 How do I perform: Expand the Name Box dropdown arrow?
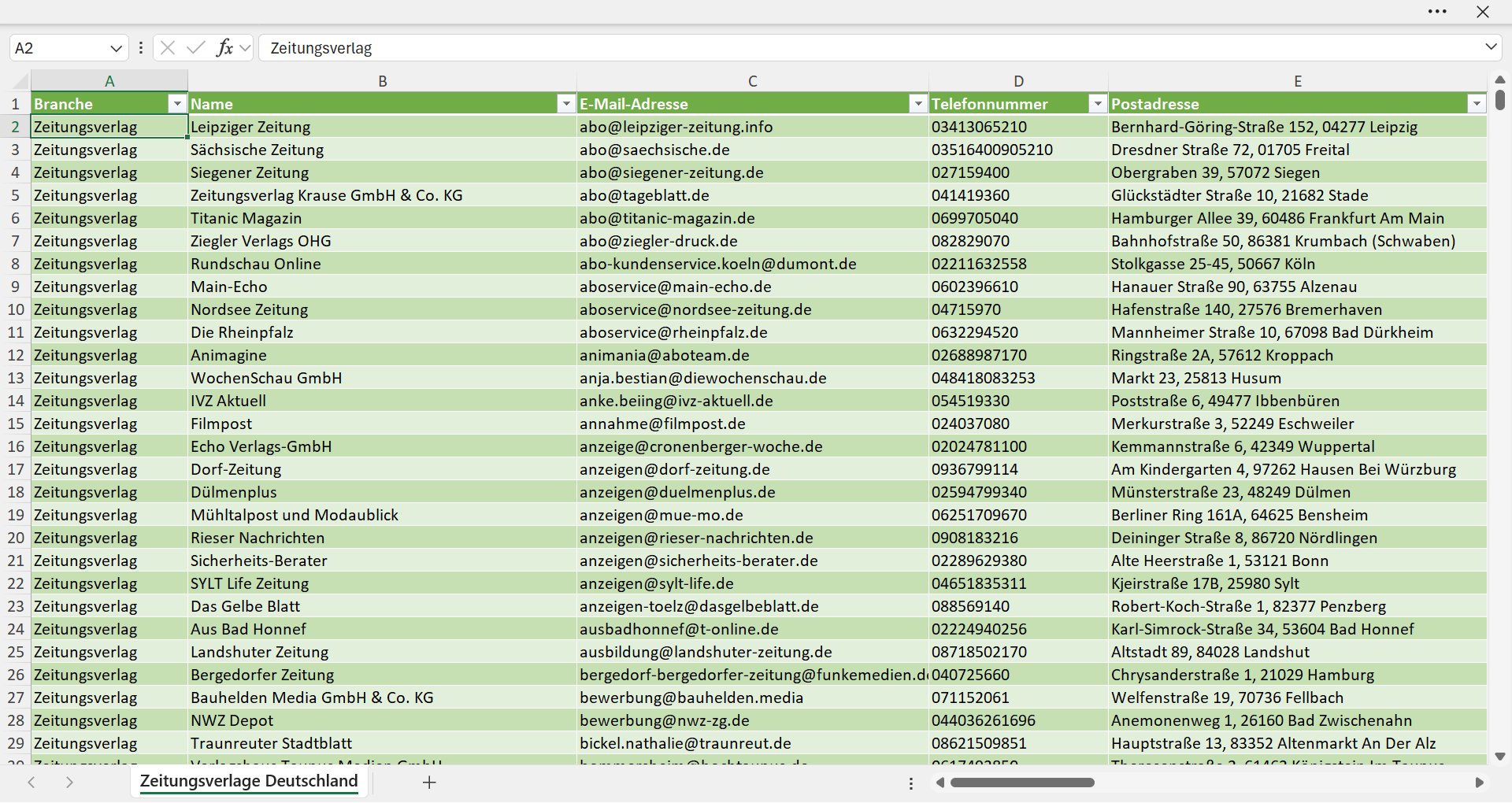tap(117, 48)
